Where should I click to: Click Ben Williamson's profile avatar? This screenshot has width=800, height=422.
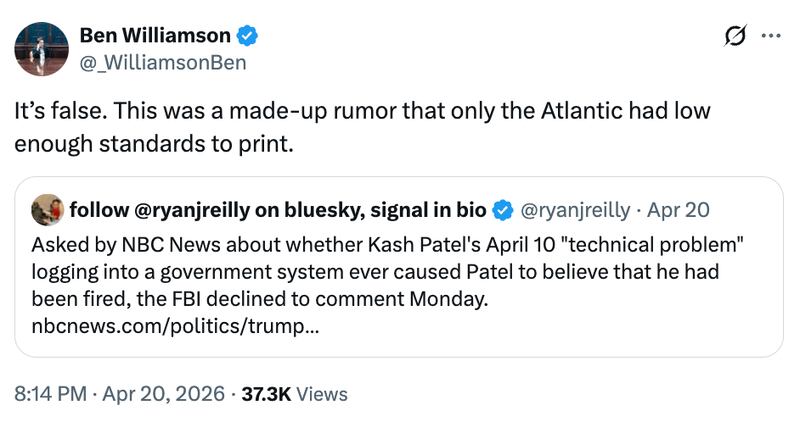click(41, 49)
